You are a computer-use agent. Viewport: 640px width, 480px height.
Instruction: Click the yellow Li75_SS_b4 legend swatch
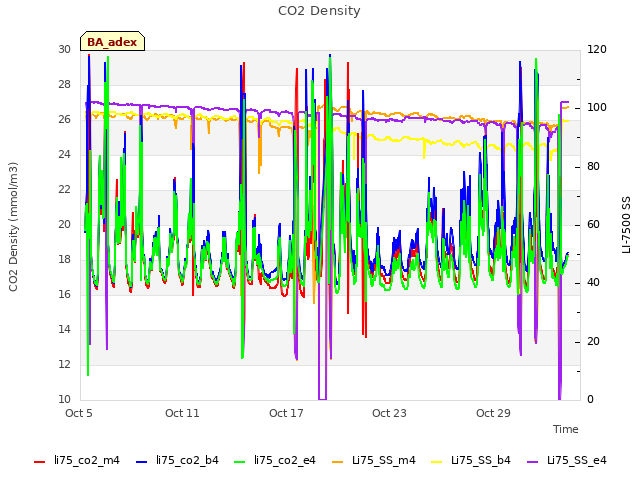click(x=437, y=462)
